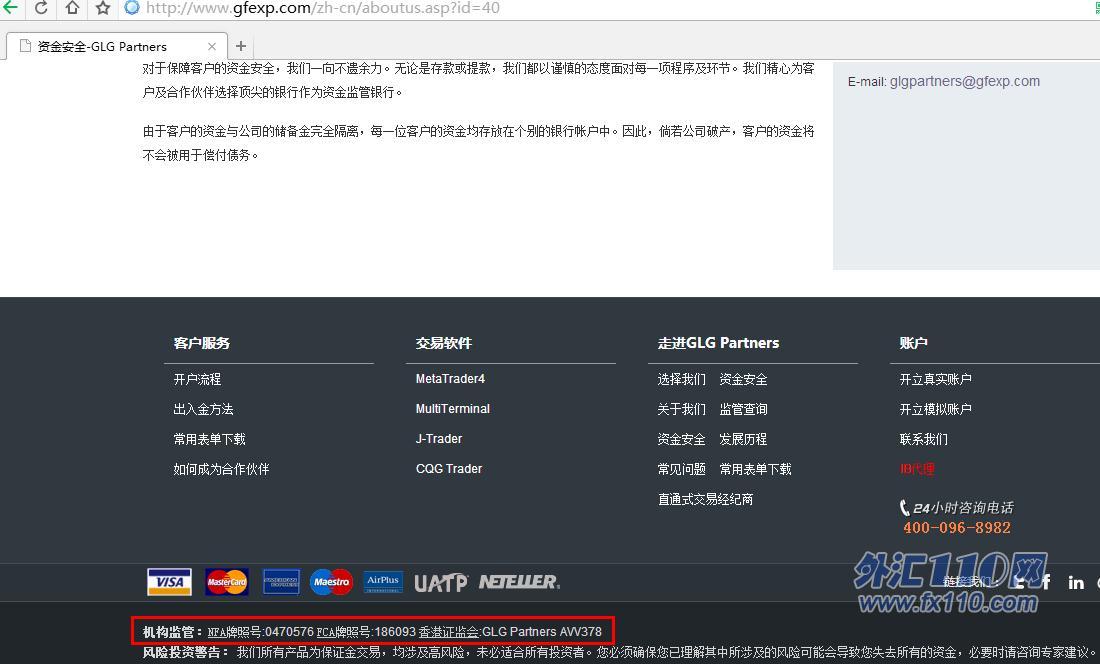Screen dimensions: 1100x664
Task: Open 监管查询 link
Action: pos(744,409)
